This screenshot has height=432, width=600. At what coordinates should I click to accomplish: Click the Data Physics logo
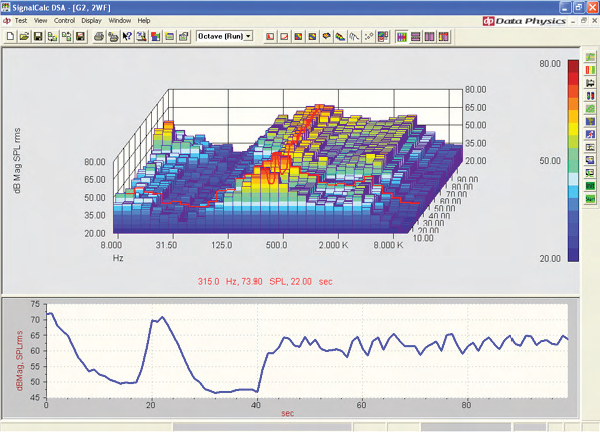point(524,20)
